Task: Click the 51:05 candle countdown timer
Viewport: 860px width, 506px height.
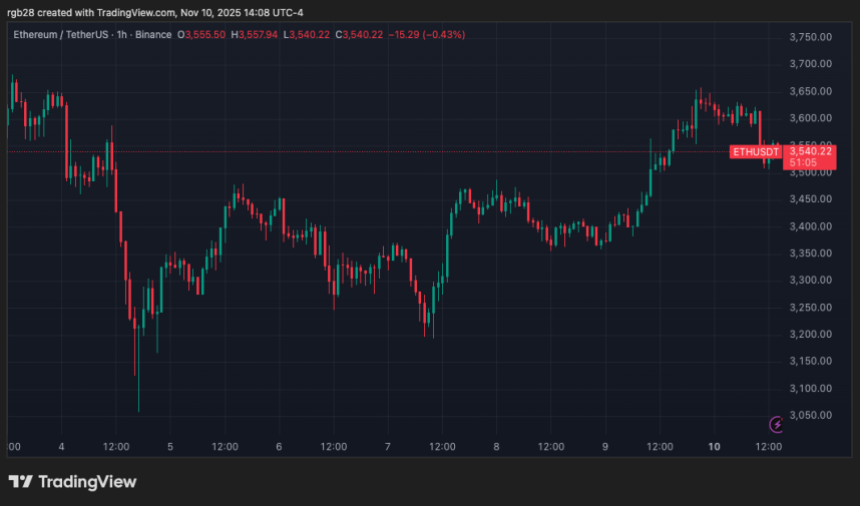Action: point(803,163)
